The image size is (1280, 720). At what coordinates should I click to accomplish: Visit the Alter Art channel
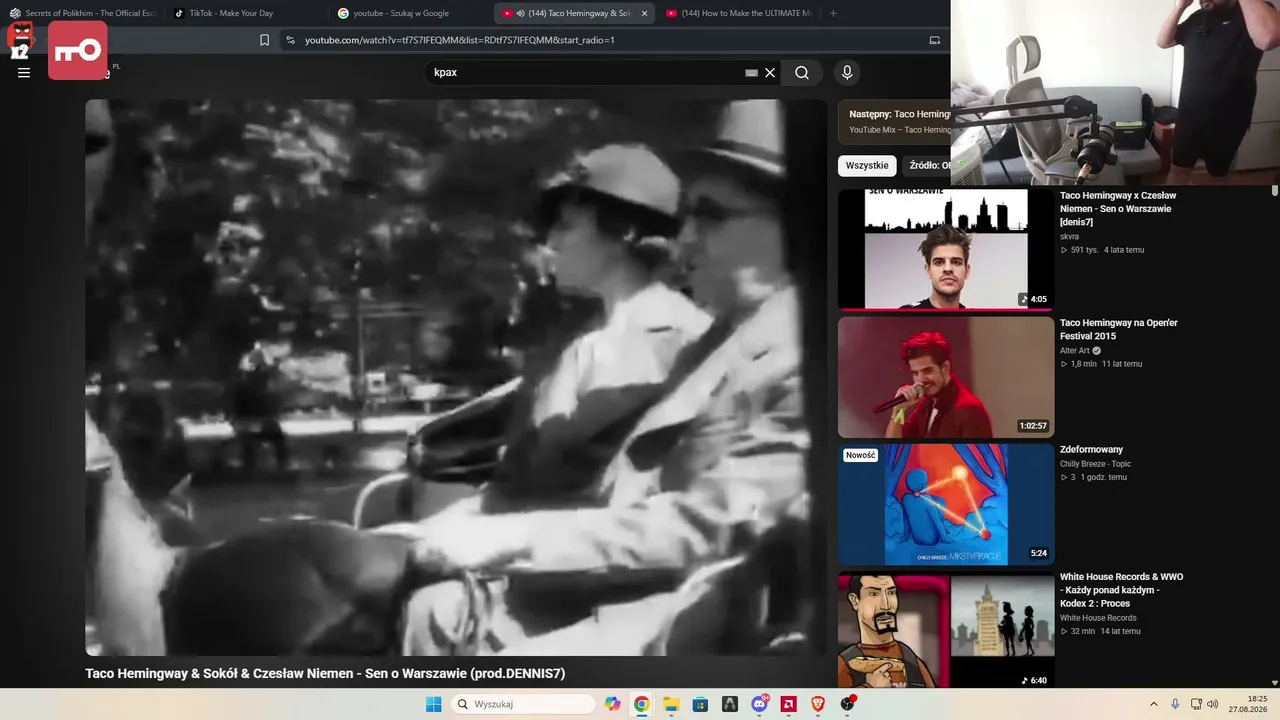[1075, 351]
